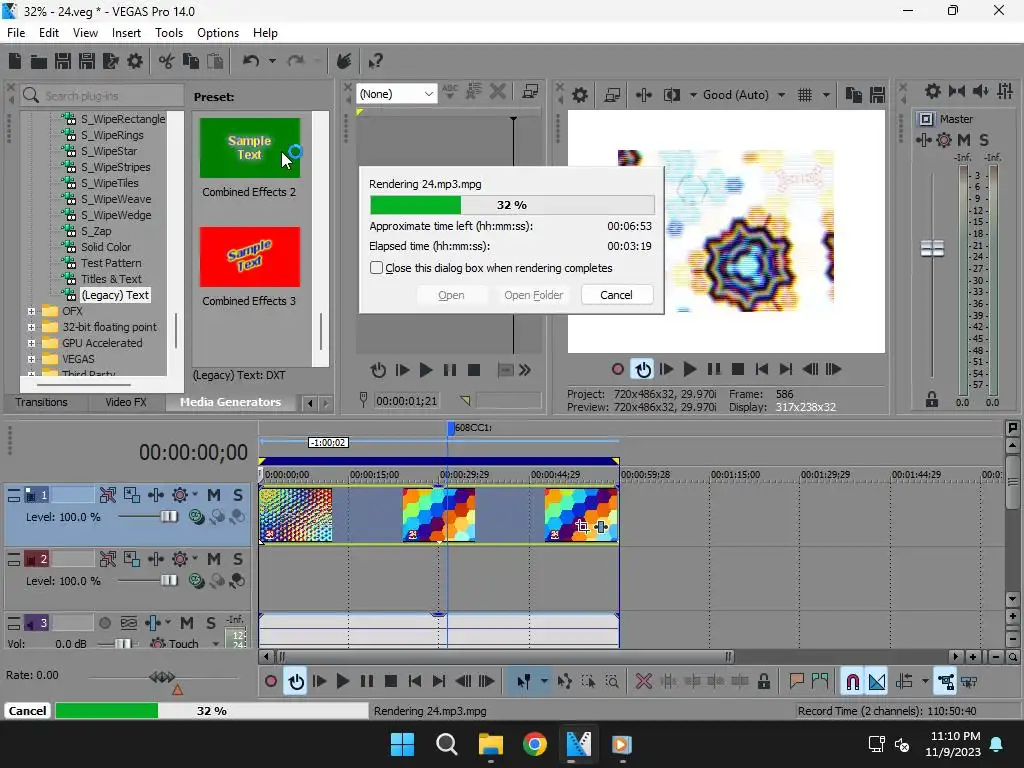Click the Record button on timeline transport
Image resolution: width=1024 pixels, height=768 pixels.
[x=270, y=682]
